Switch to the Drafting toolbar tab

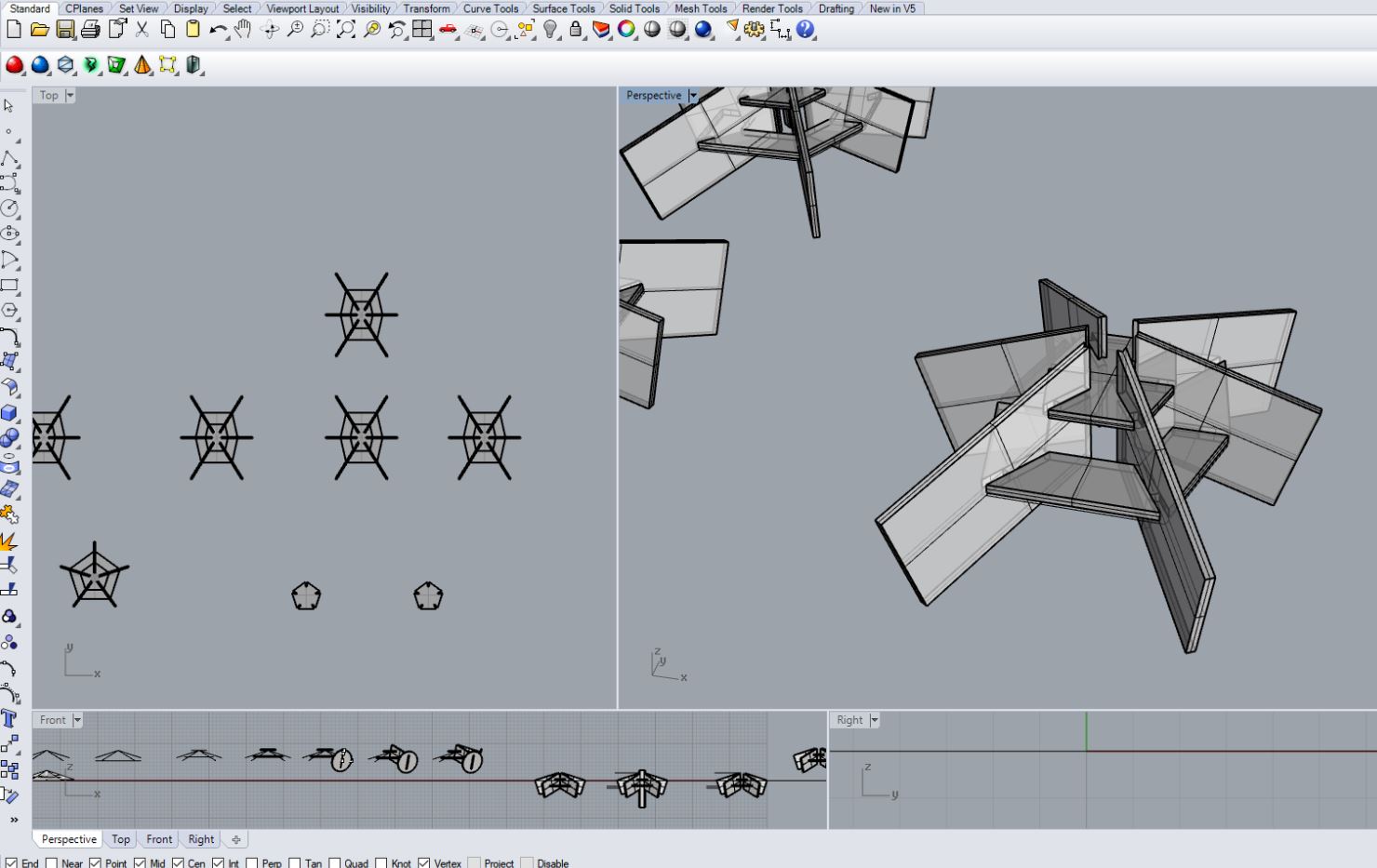pos(836,8)
